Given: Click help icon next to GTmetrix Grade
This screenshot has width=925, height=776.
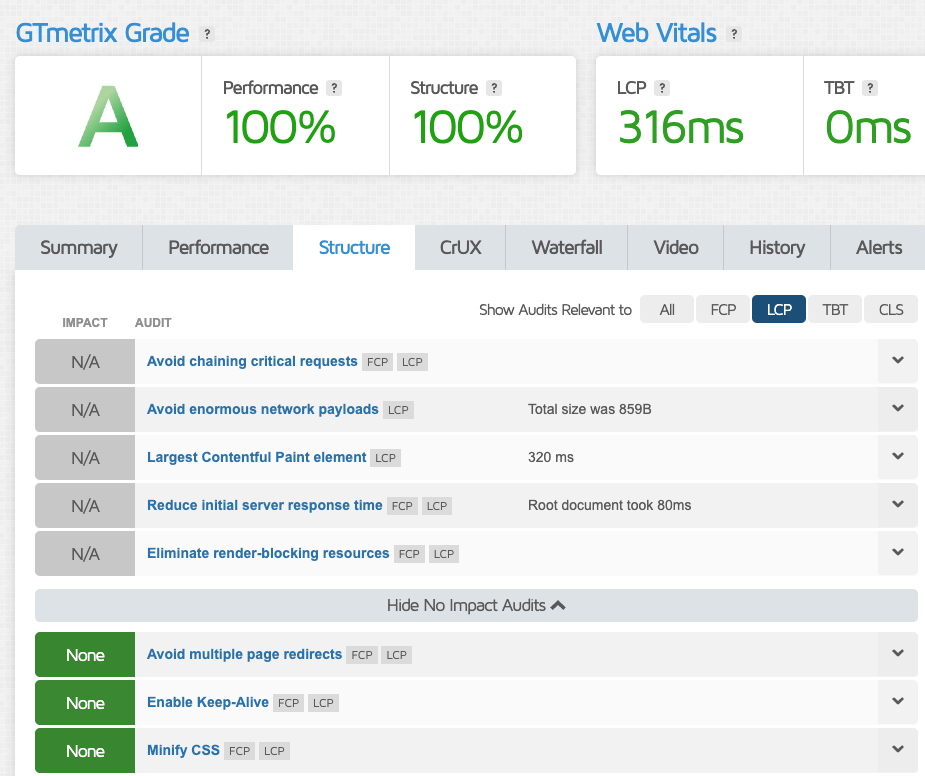Looking at the screenshot, I should (207, 34).
